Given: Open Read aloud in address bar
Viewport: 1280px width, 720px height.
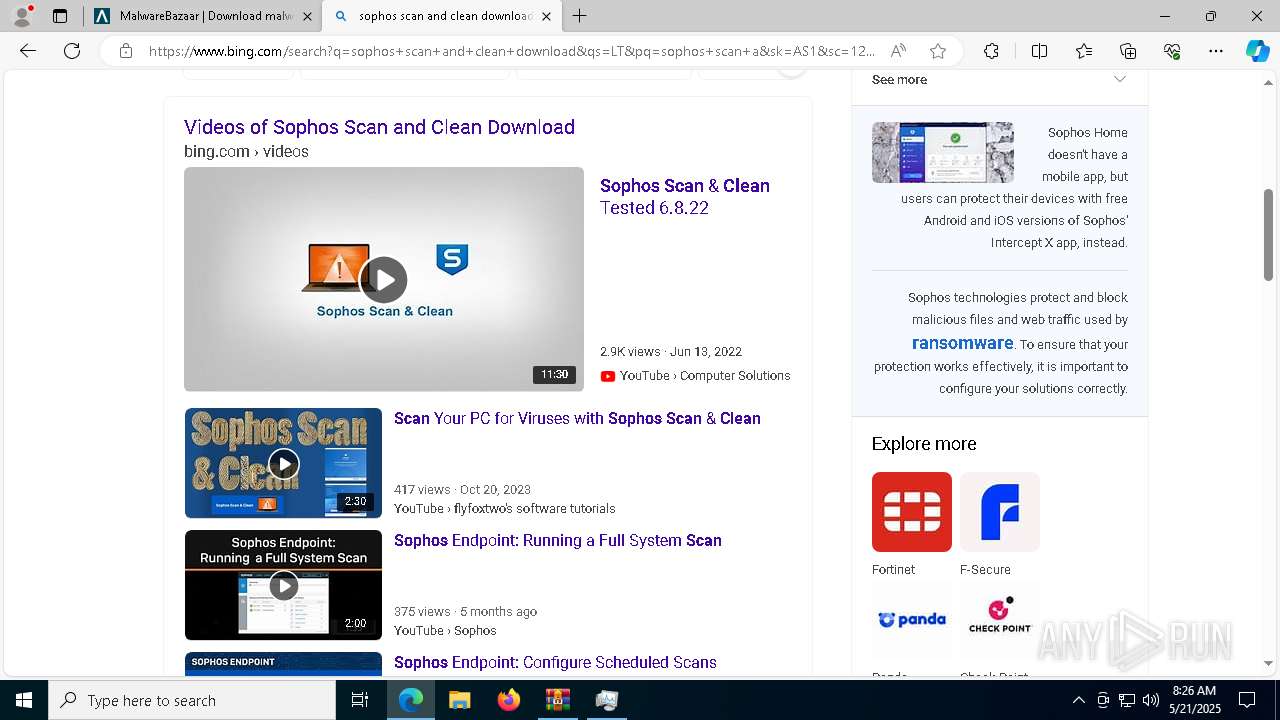Looking at the screenshot, I should pos(898,51).
